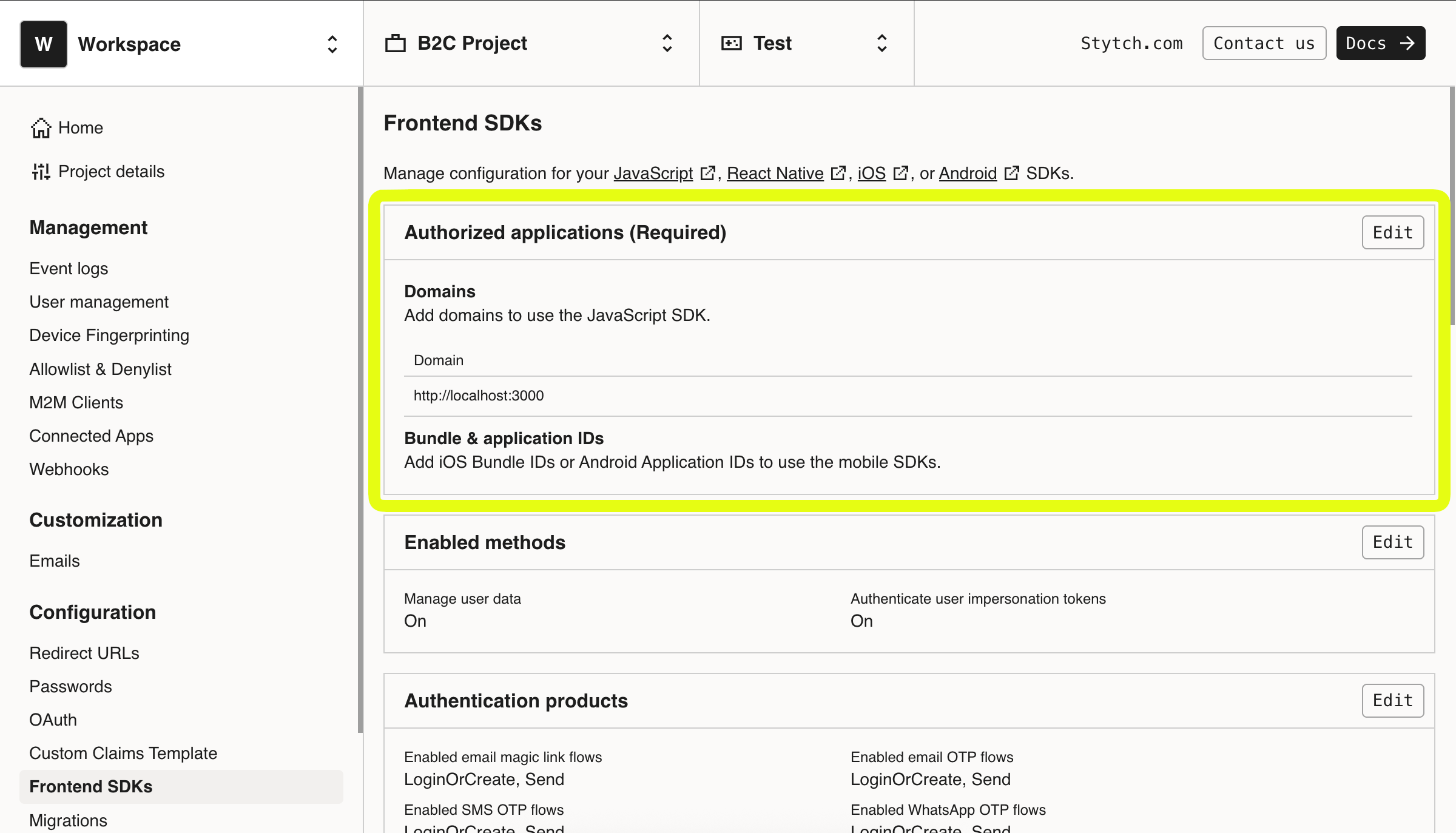
Task: Open Migrations page
Action: point(68,820)
